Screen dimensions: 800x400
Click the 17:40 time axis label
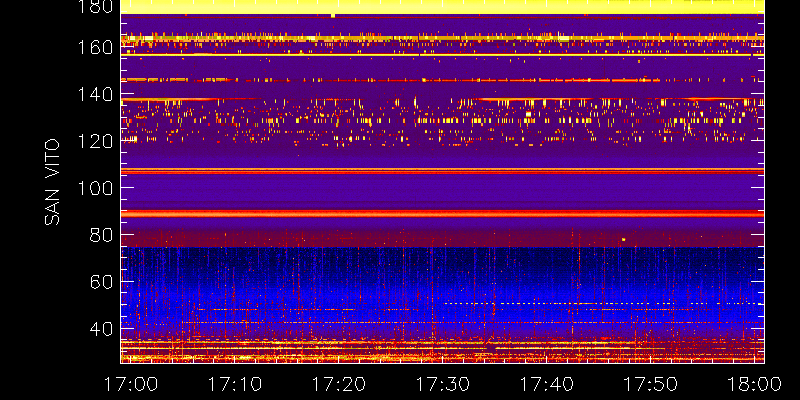coord(546,384)
